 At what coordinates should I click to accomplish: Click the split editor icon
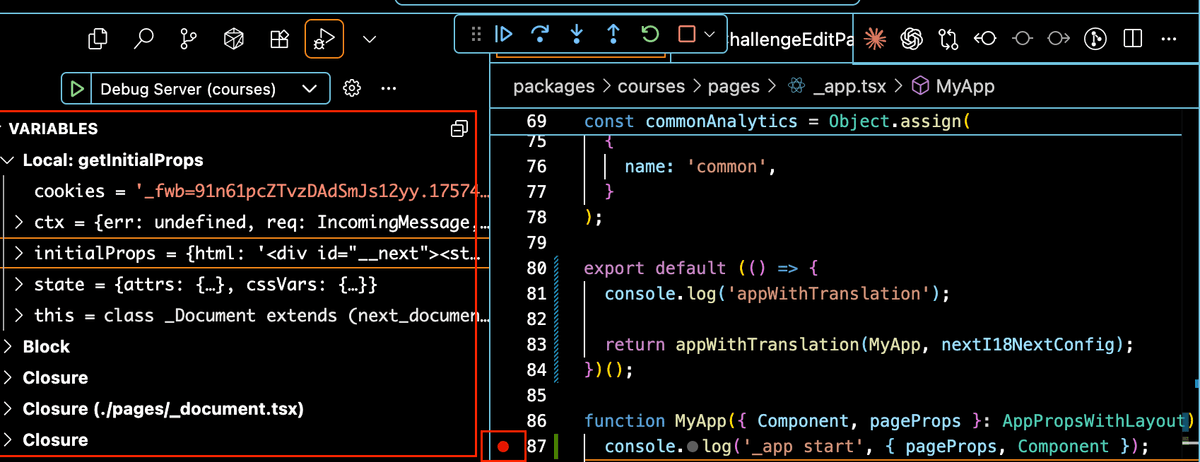click(x=1132, y=39)
